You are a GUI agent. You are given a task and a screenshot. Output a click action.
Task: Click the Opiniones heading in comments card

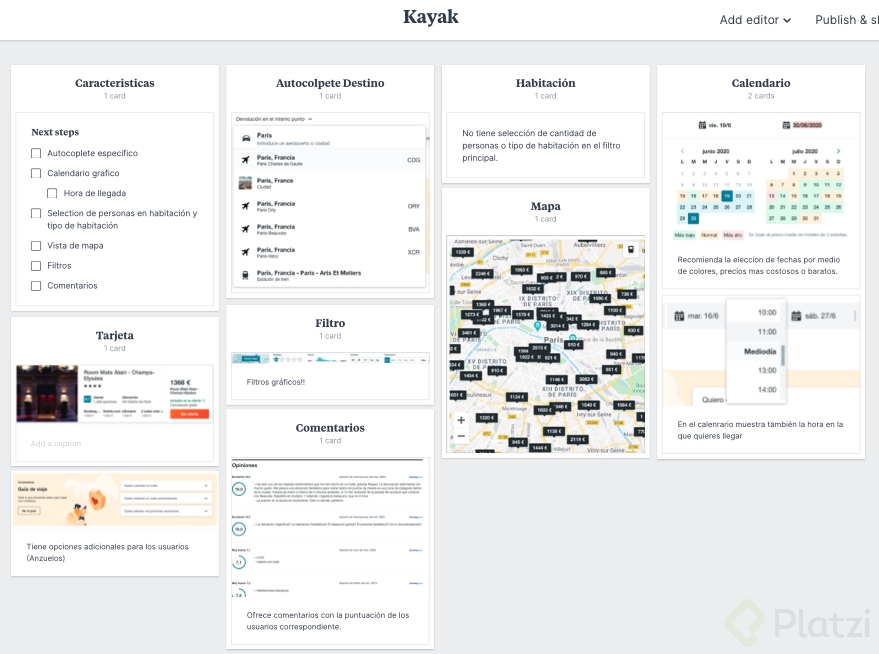pos(244,465)
